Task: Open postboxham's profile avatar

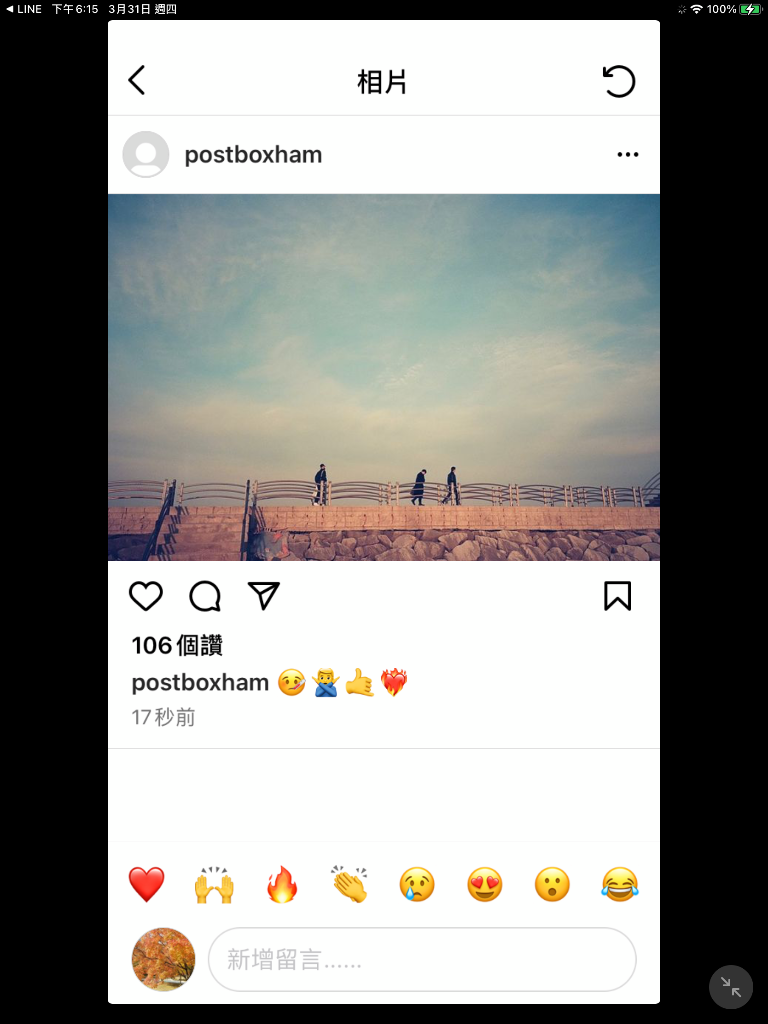Action: point(146,154)
